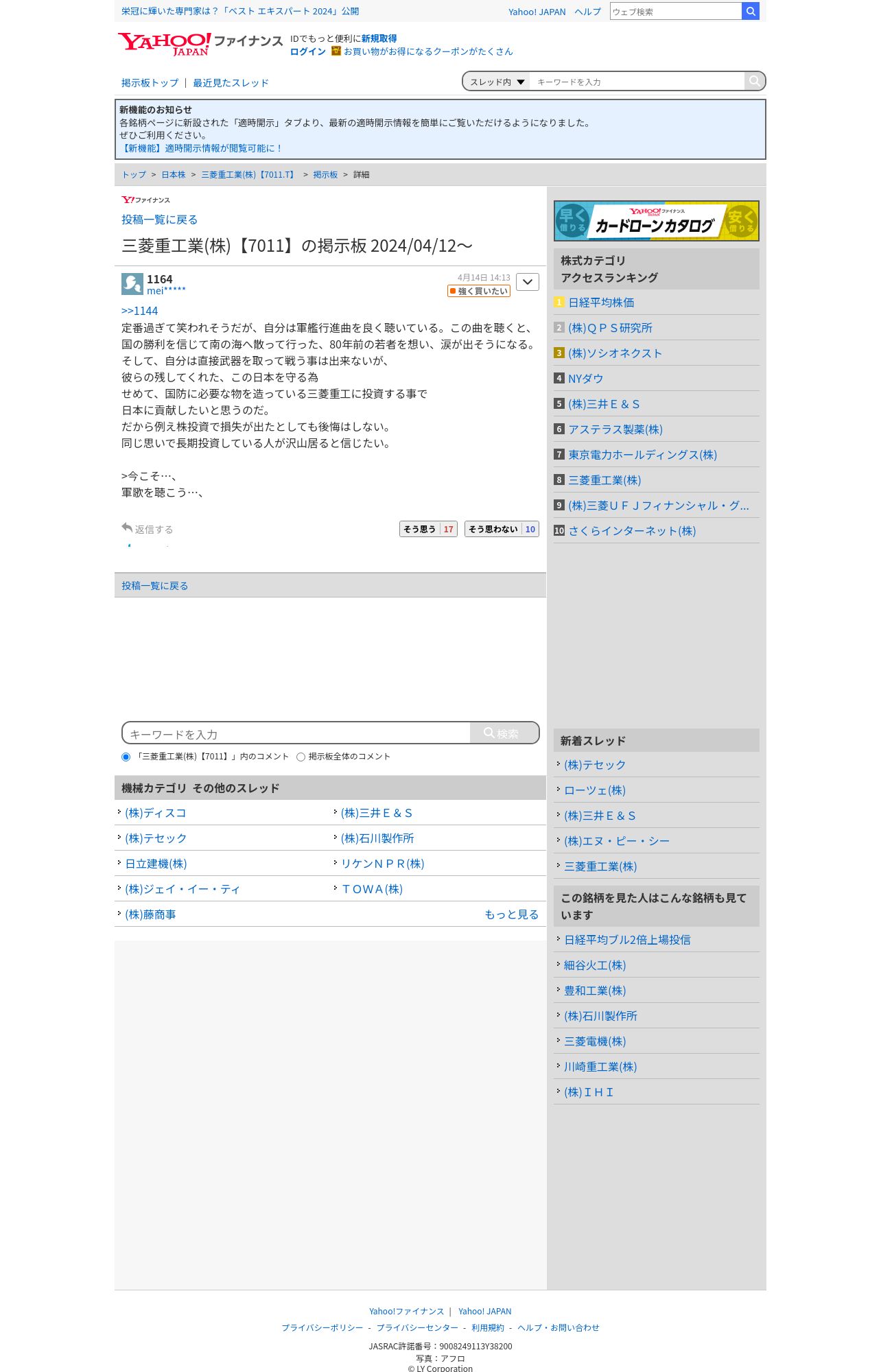Click the coupon gift icon near login
The width and height of the screenshot is (881, 1372).
click(336, 51)
